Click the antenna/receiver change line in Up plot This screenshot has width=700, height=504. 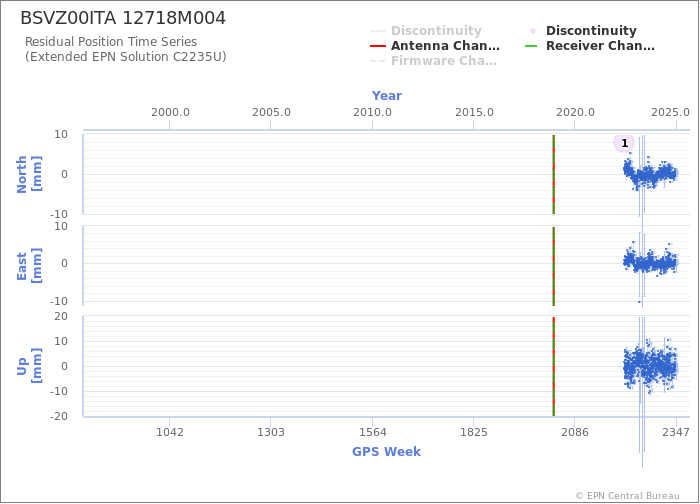(x=554, y=367)
